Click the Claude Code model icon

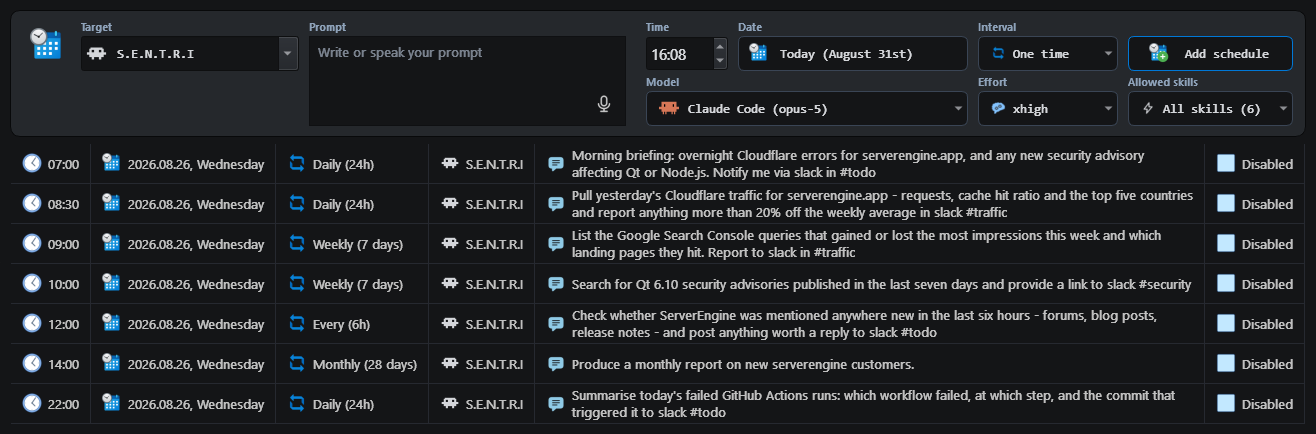(x=669, y=108)
